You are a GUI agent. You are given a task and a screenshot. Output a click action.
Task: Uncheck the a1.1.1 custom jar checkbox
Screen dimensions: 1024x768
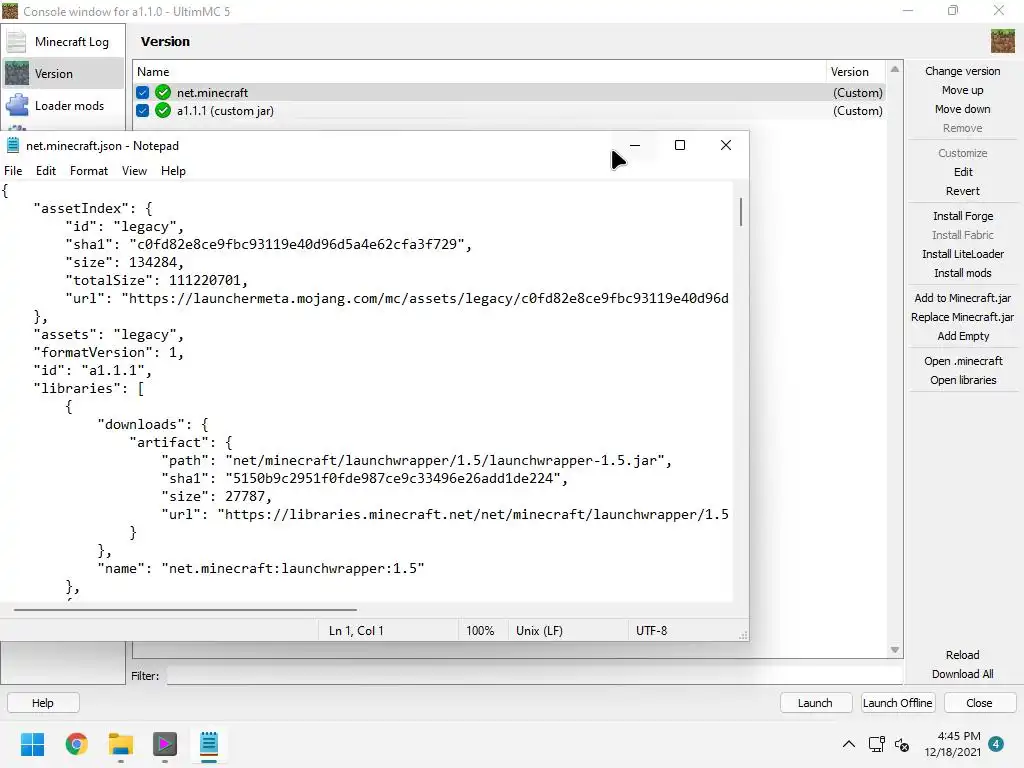click(x=142, y=111)
